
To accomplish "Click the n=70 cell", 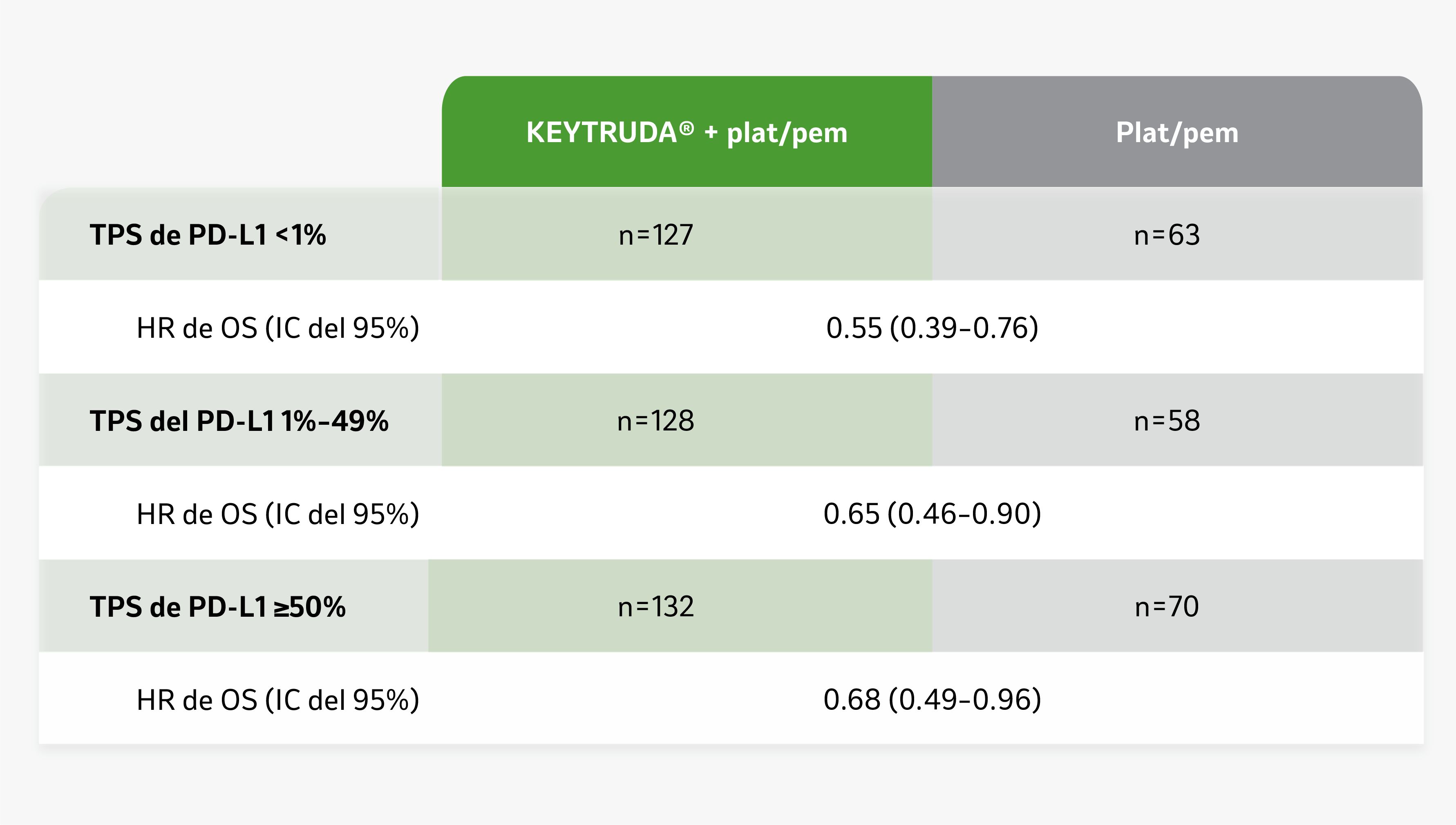I will pos(1167,607).
